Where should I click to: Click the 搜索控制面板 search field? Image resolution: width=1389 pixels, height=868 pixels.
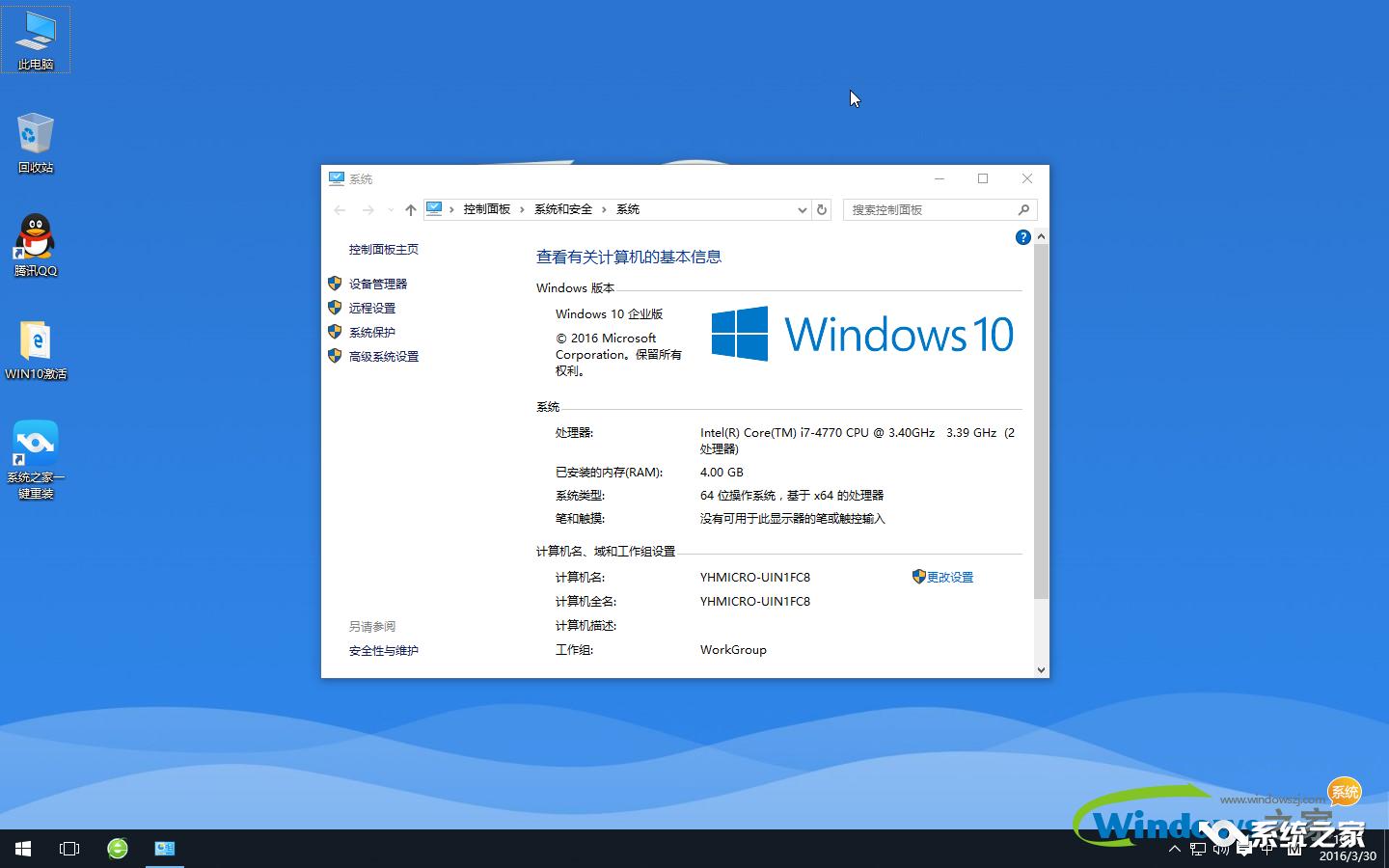[931, 209]
